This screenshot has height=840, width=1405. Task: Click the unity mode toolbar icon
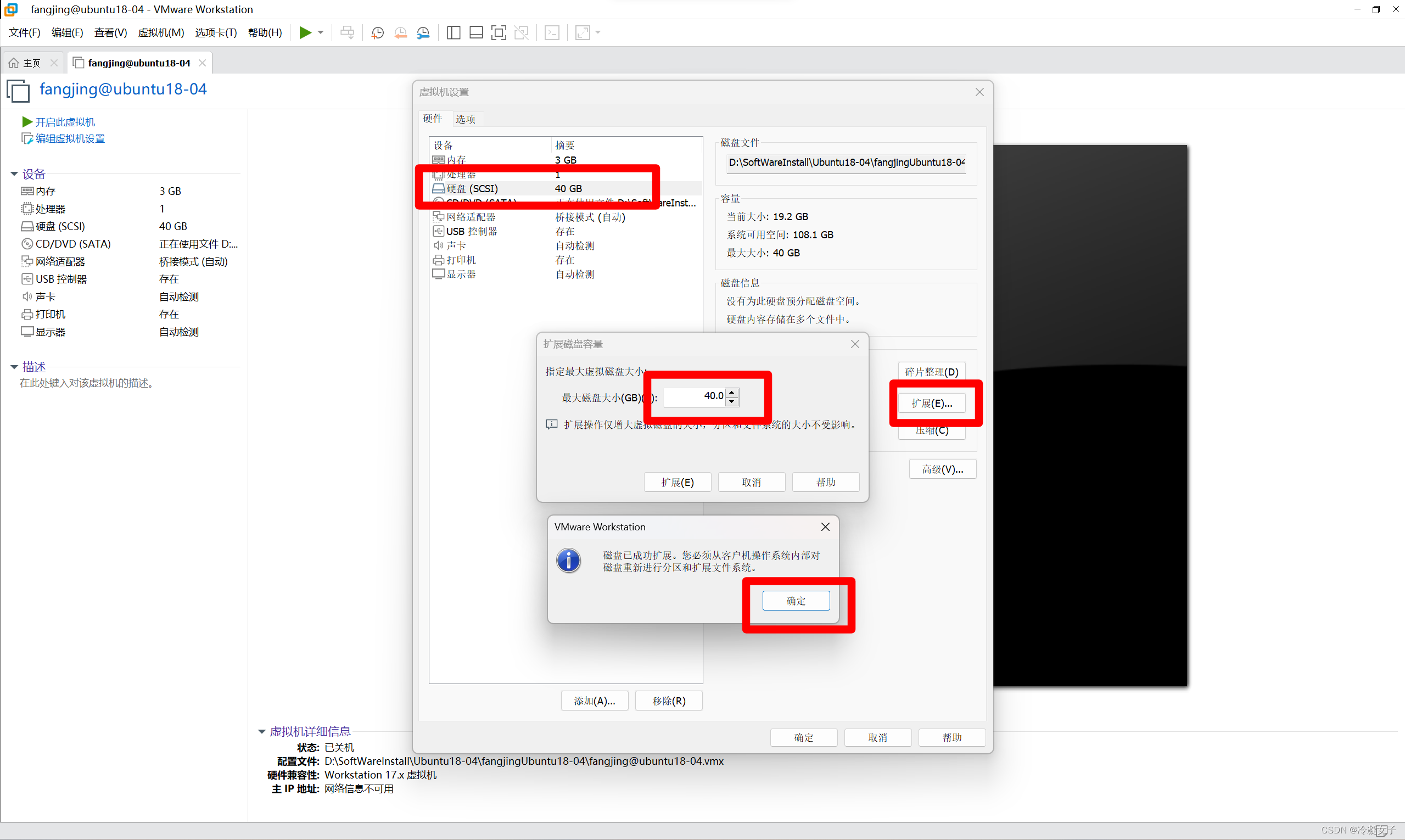tap(522, 32)
